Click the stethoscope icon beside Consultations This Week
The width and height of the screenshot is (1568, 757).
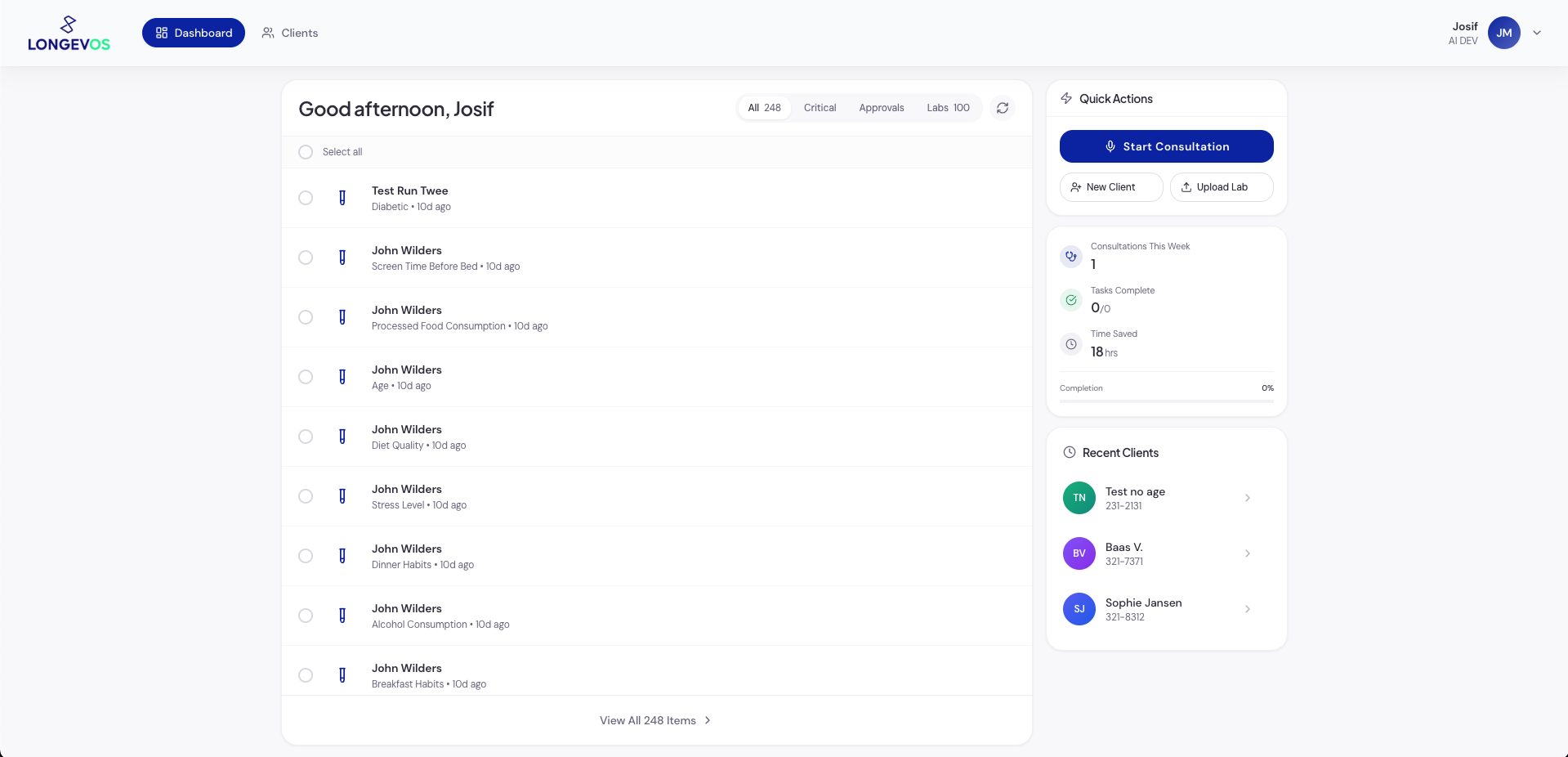coord(1070,256)
